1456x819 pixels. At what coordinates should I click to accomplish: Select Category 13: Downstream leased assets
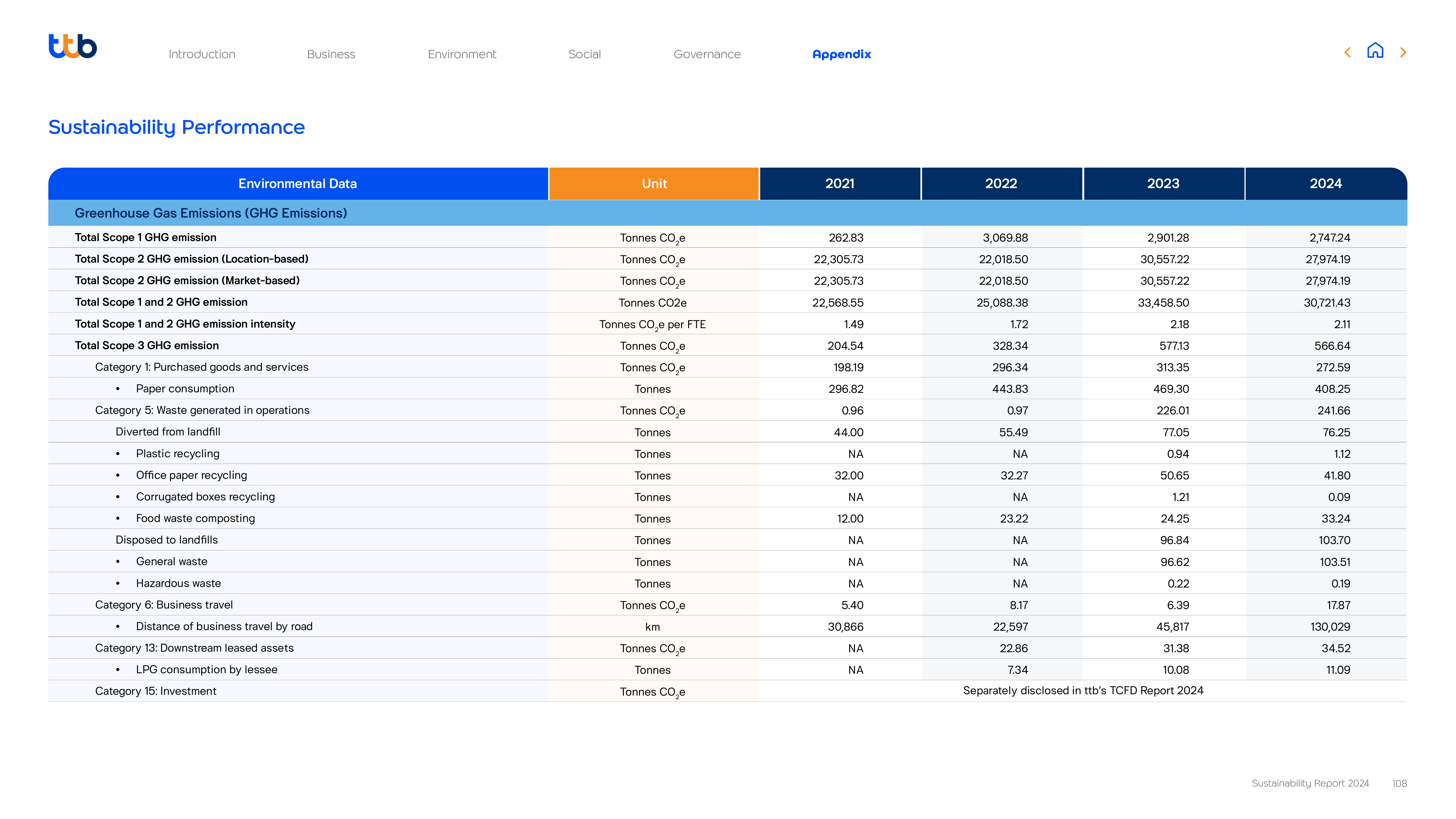click(x=194, y=648)
